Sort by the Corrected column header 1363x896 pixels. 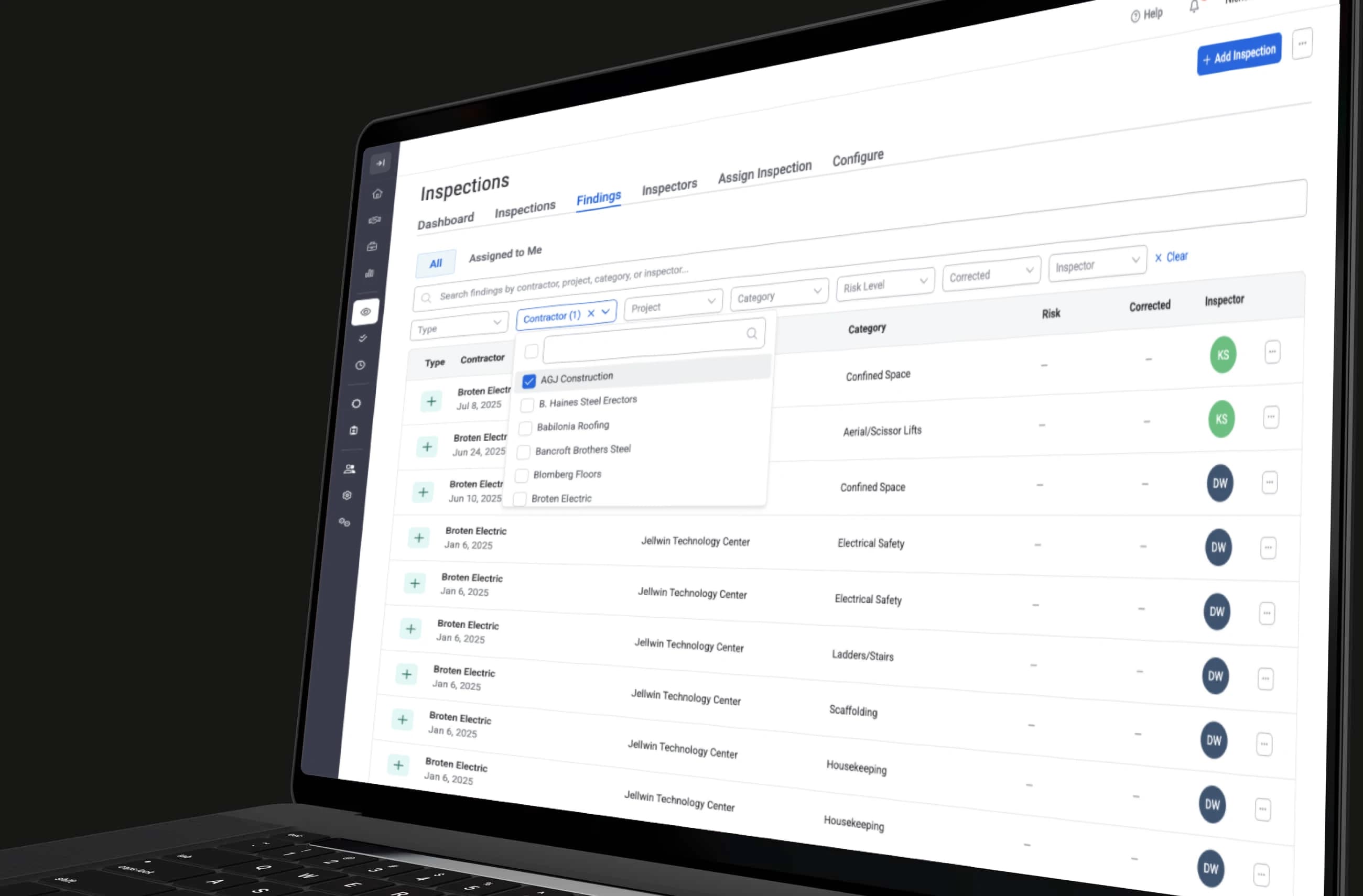point(1150,305)
